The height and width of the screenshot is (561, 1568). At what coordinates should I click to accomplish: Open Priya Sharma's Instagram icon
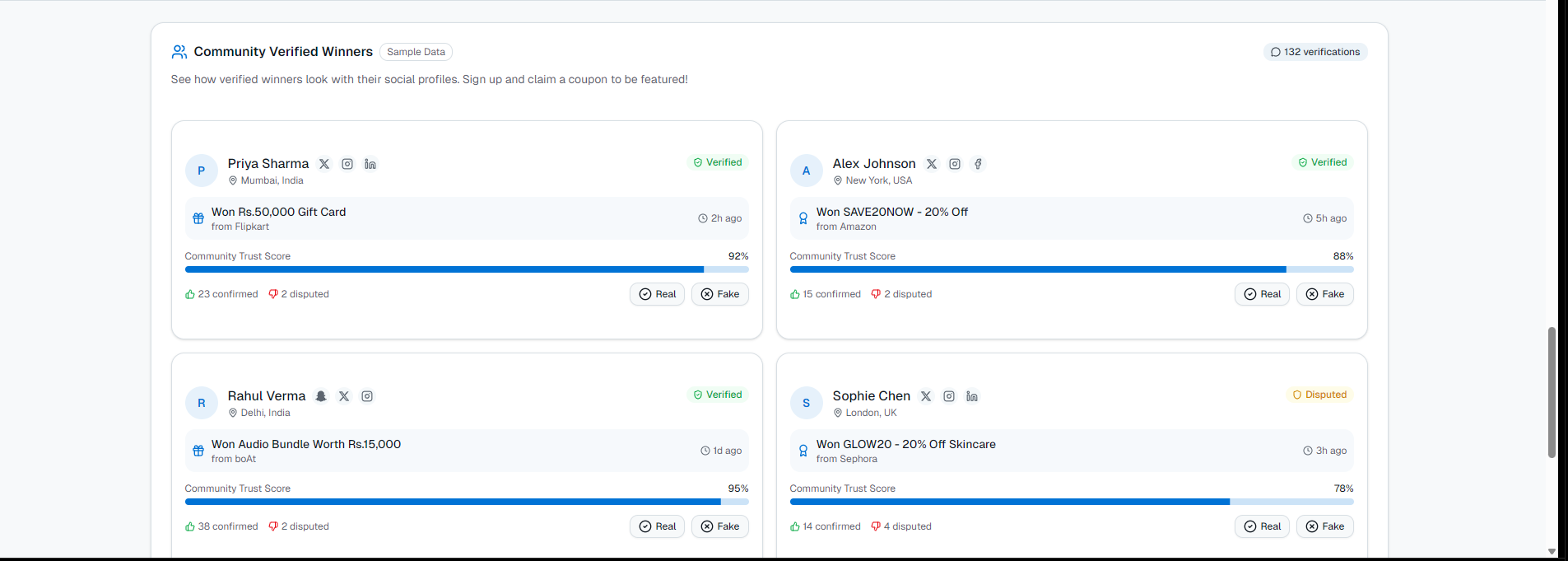(x=347, y=164)
